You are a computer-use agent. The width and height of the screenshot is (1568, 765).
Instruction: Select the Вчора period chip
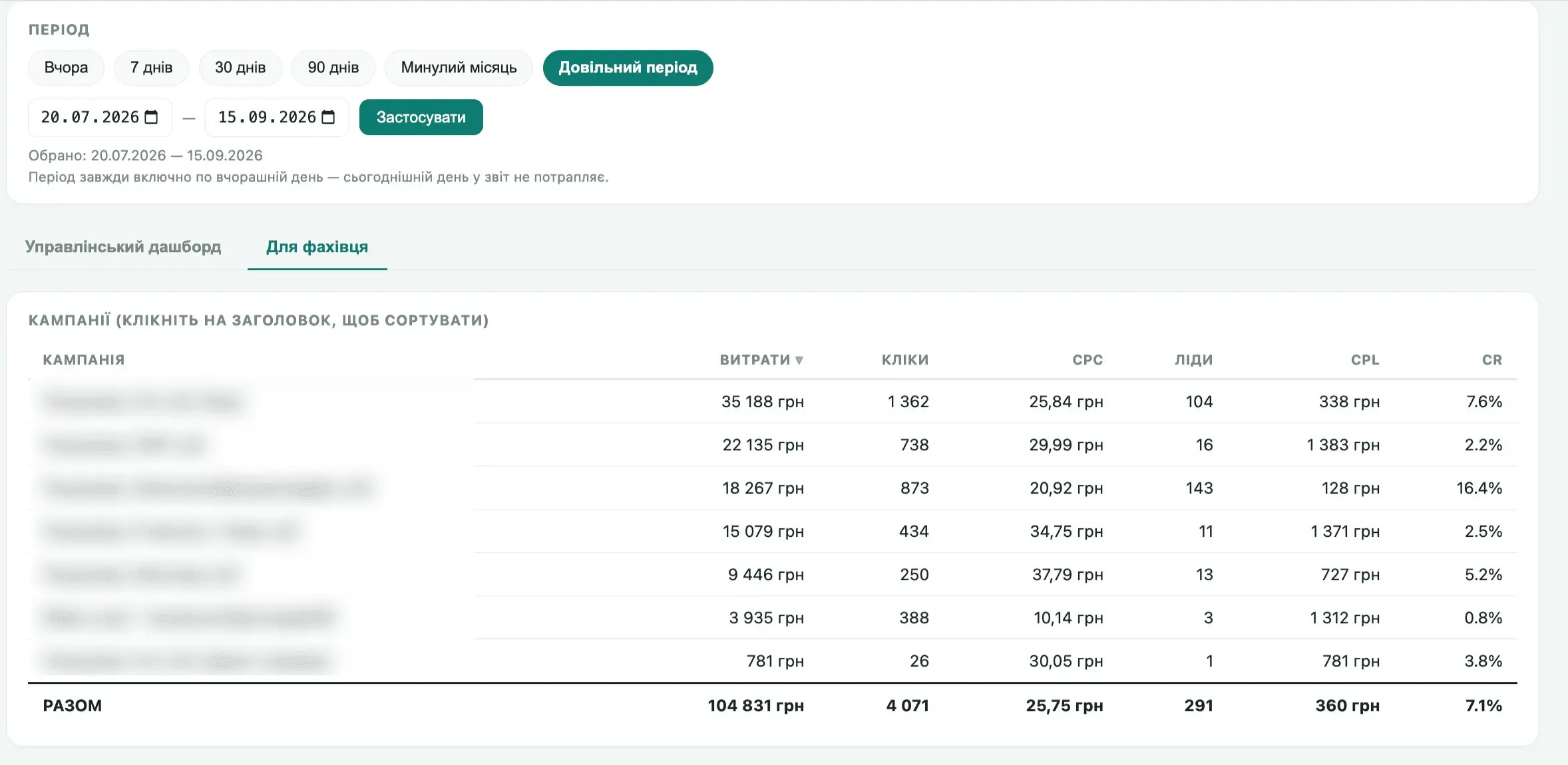pos(66,67)
